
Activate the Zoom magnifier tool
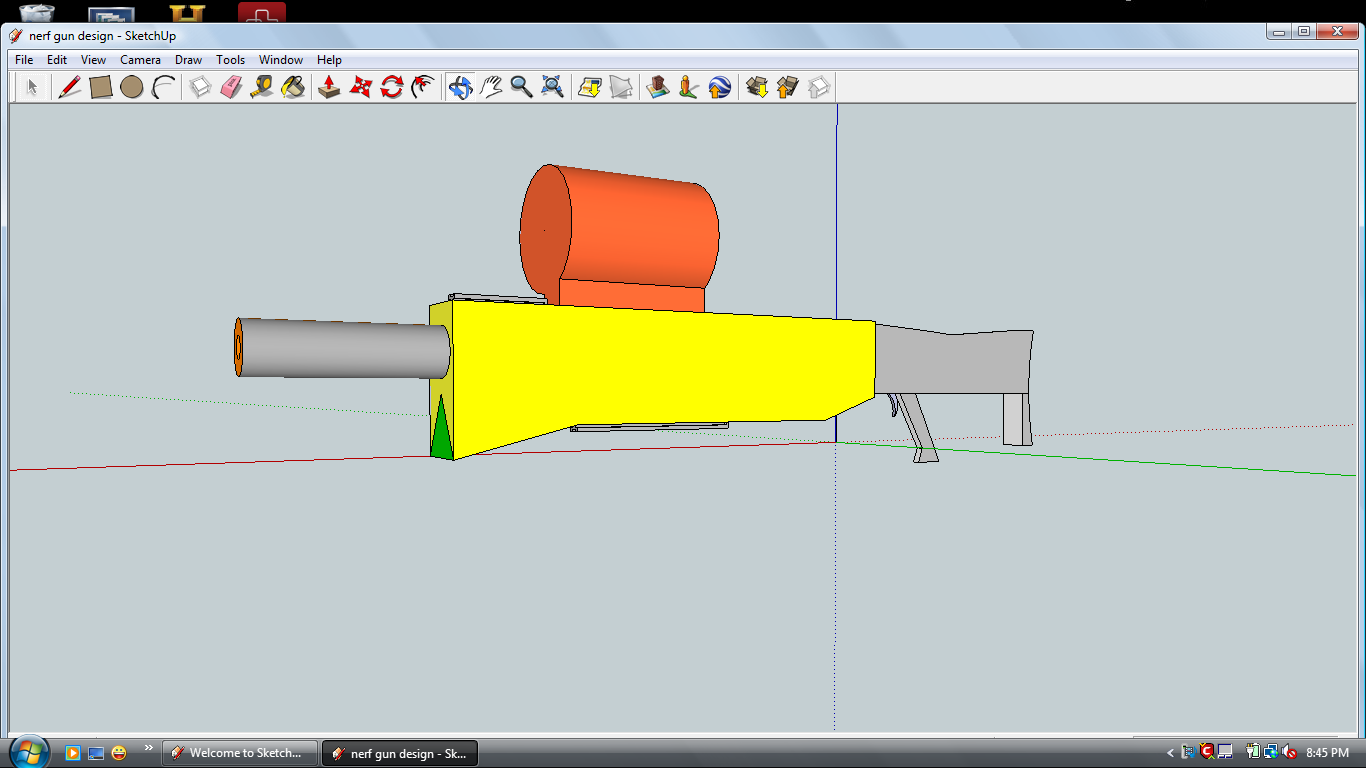click(521, 87)
